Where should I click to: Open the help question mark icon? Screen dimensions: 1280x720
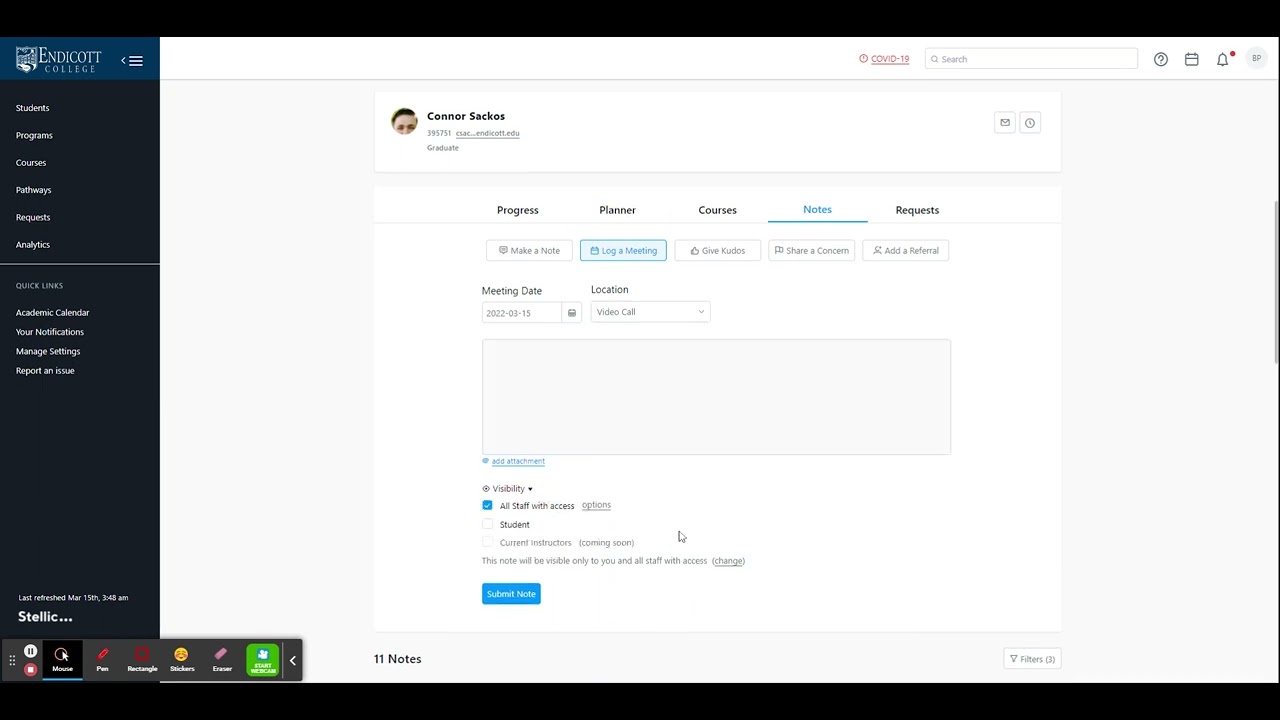(1161, 59)
